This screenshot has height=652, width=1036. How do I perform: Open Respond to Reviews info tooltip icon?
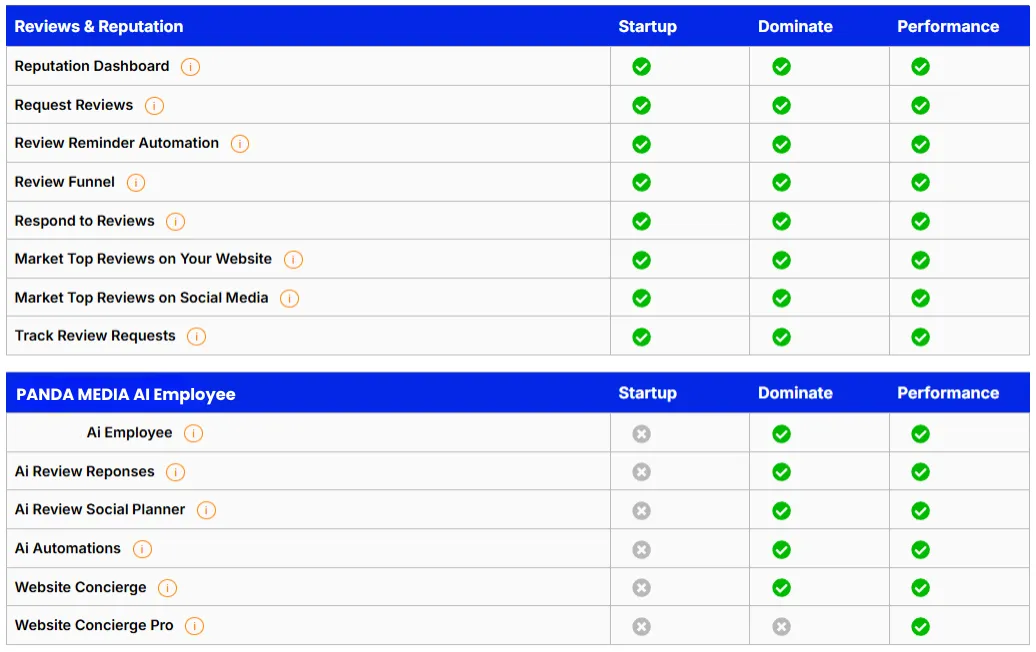click(175, 222)
